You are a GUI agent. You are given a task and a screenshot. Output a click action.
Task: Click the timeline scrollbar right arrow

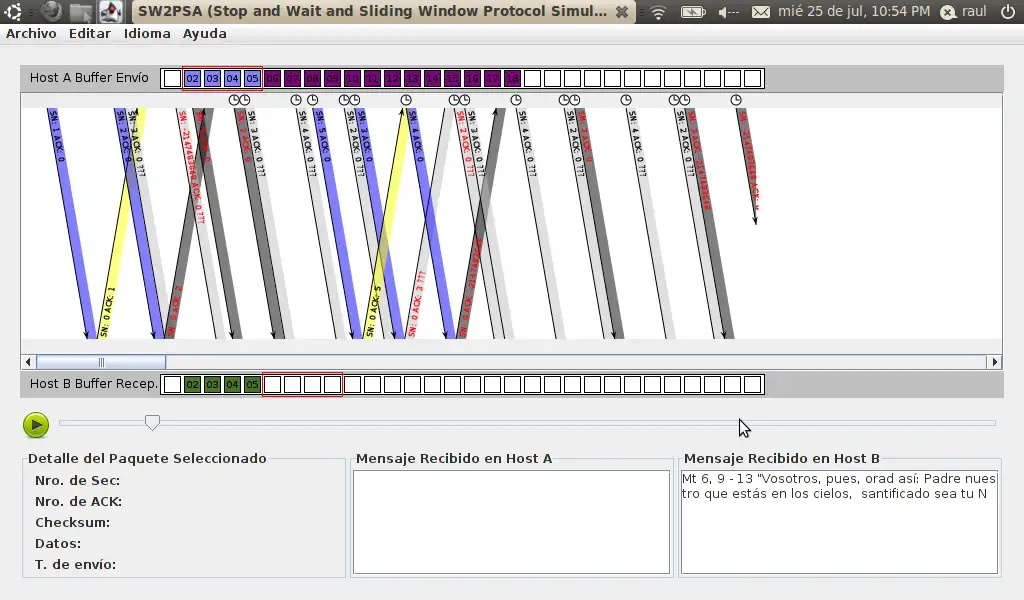coord(994,362)
